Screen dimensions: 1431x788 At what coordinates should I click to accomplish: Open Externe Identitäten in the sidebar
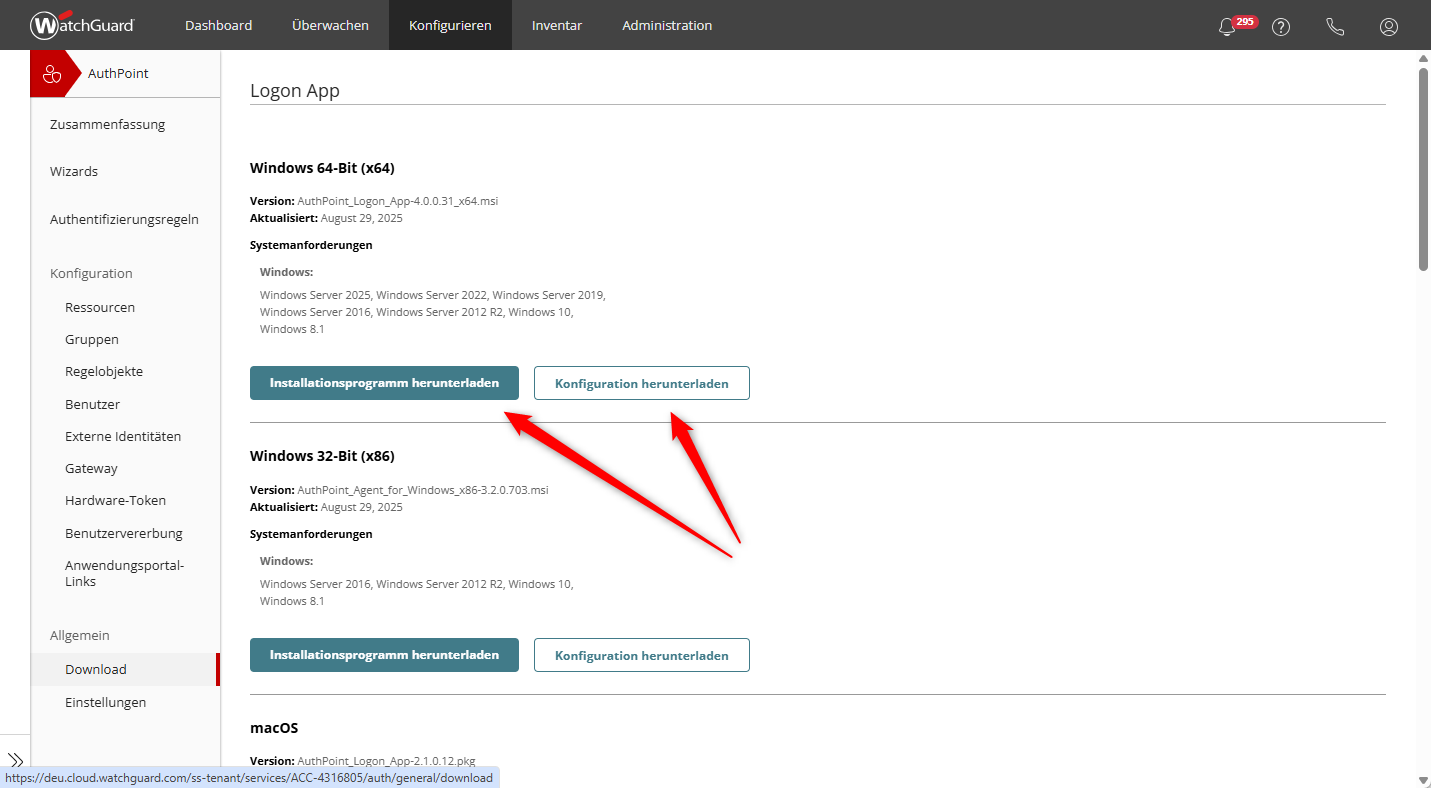tap(123, 436)
